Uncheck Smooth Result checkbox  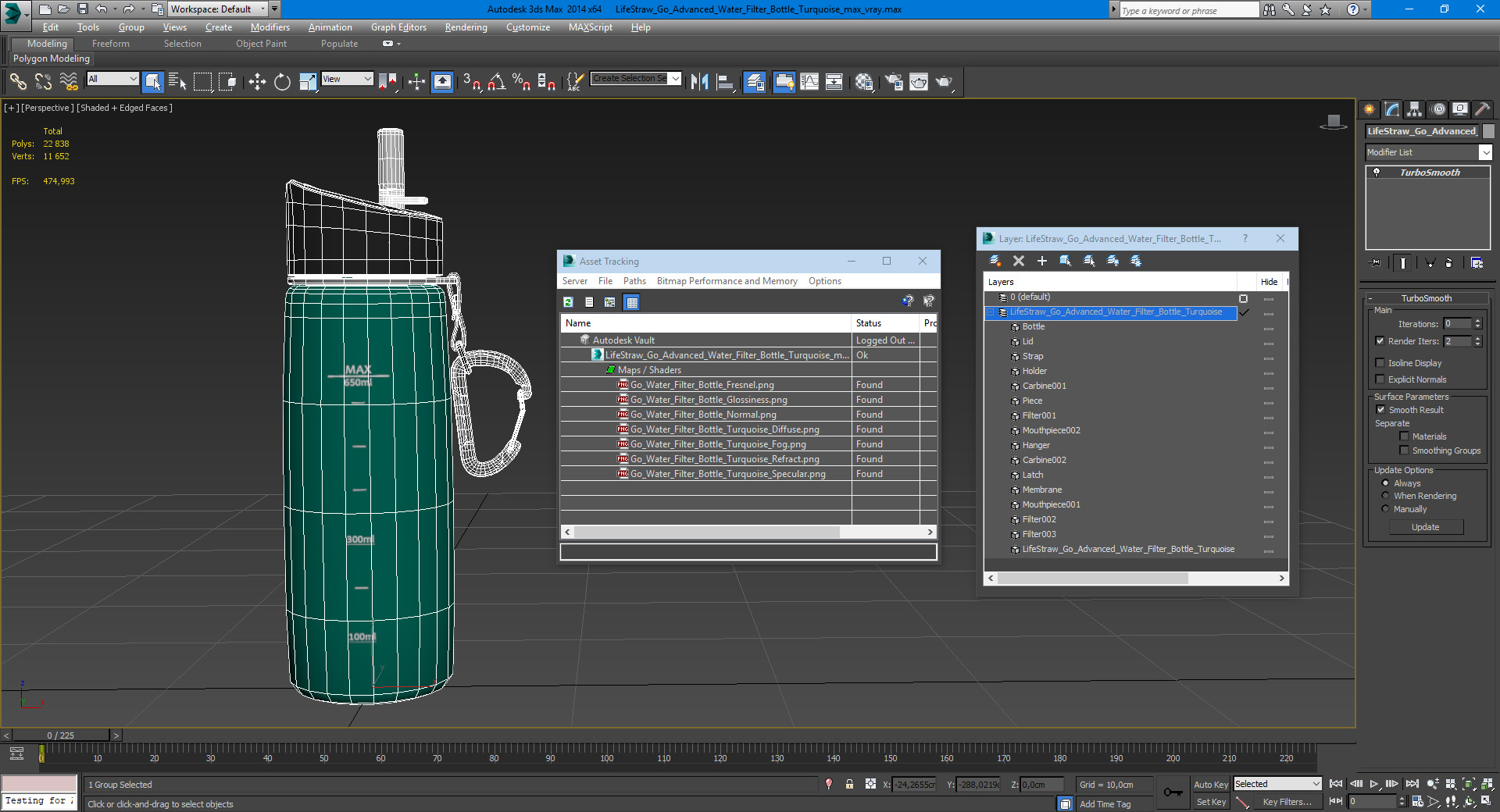1380,409
